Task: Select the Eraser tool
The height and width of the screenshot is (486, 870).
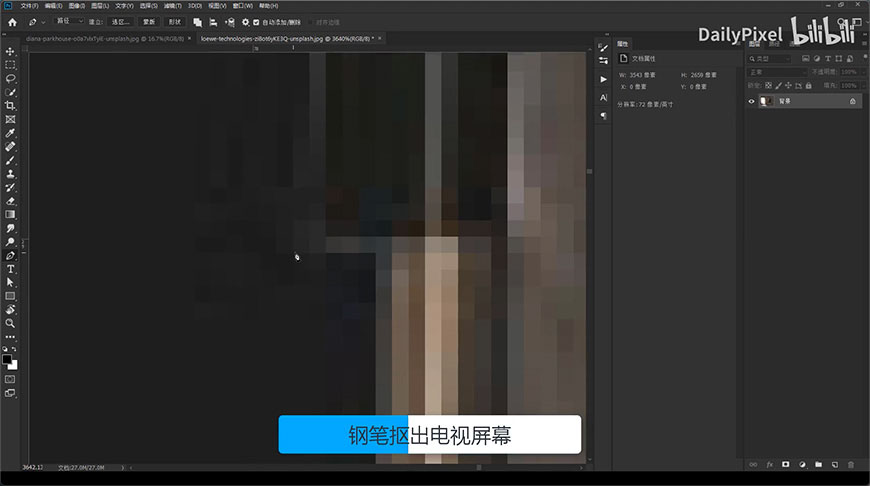Action: pyautogui.click(x=10, y=201)
